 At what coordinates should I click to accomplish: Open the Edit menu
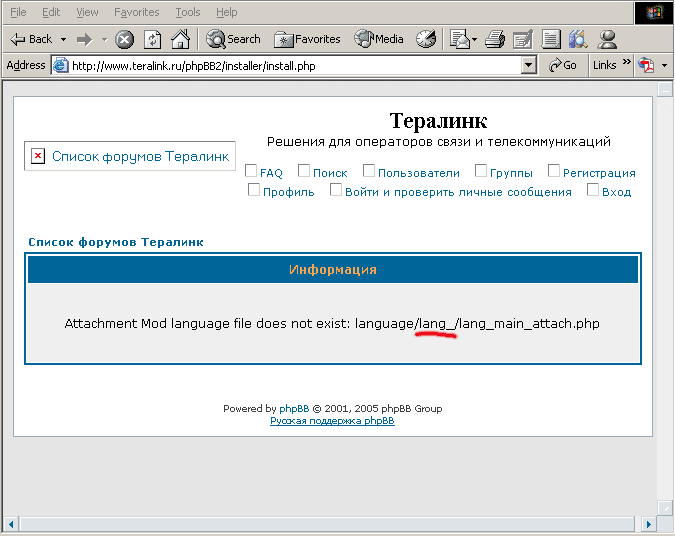pos(51,12)
